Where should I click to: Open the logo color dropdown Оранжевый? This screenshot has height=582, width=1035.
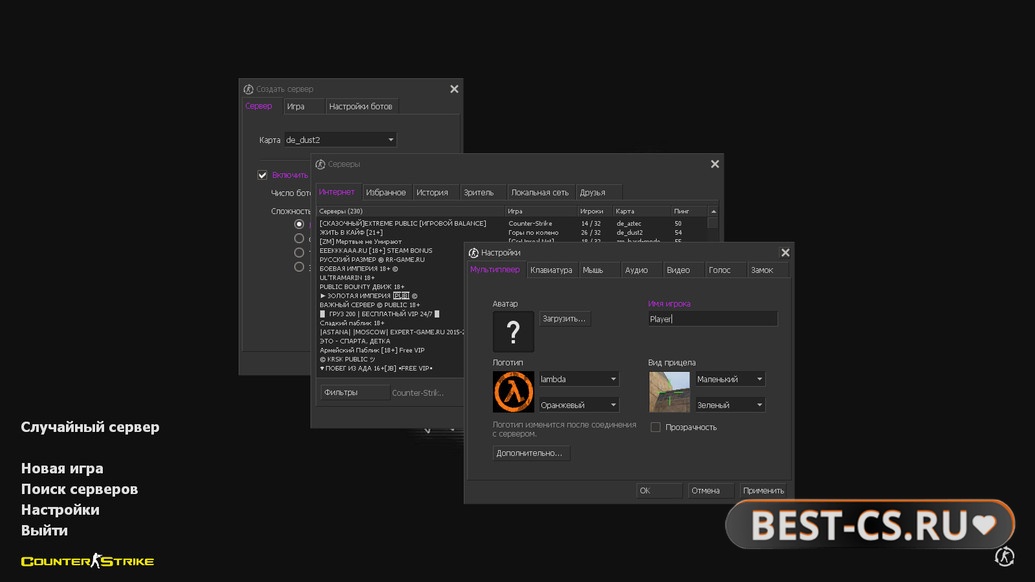coord(578,404)
